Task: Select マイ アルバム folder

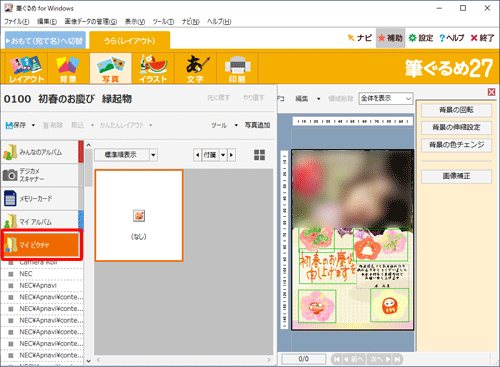Action: pyautogui.click(x=40, y=221)
